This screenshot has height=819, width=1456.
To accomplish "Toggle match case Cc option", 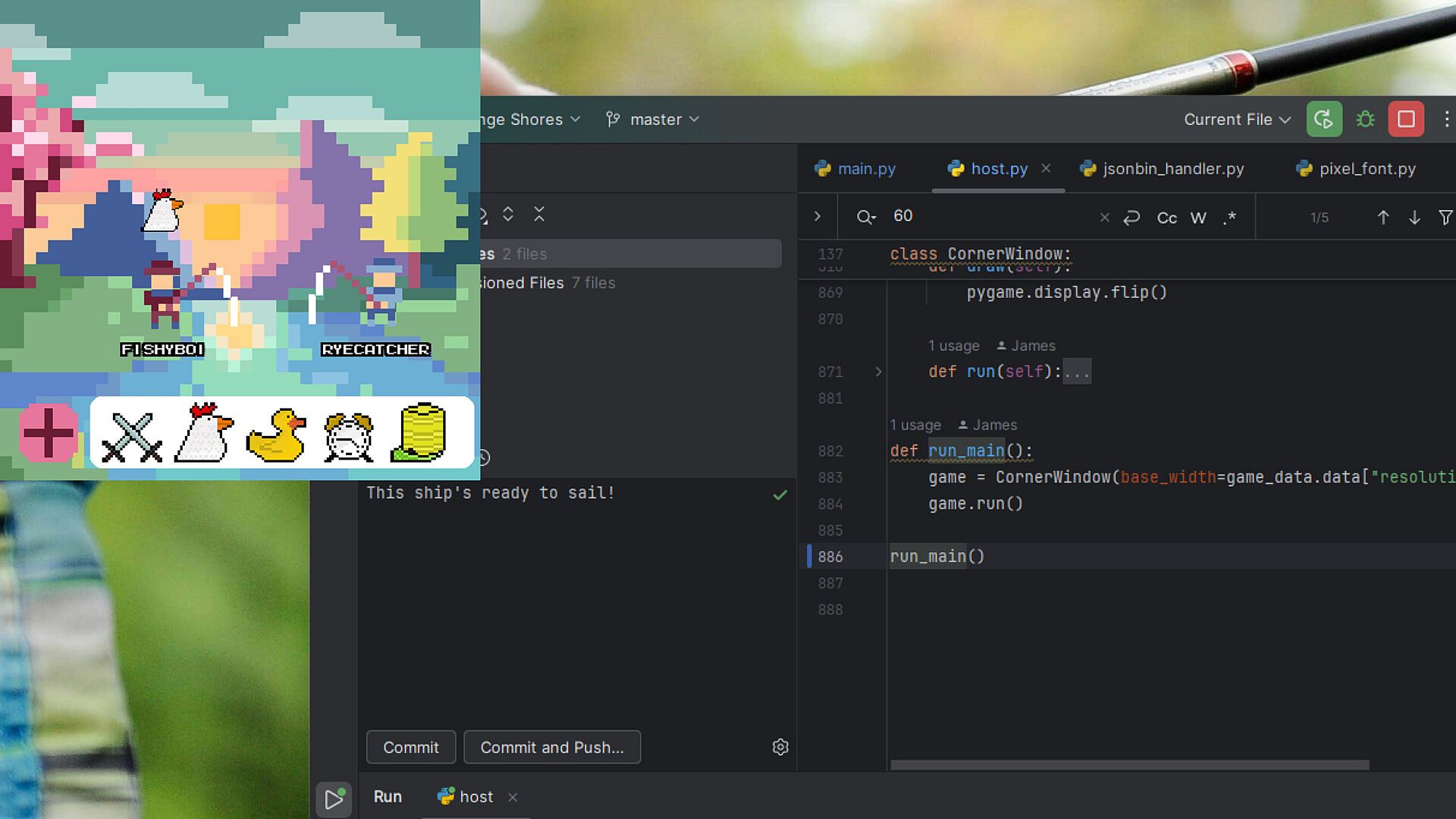I will tap(1166, 218).
